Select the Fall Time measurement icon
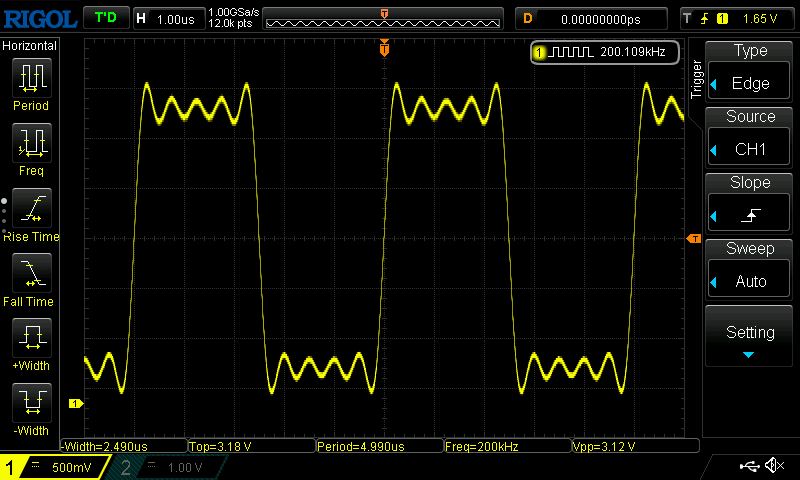Screen dimensions: 800x480 pos(32,272)
